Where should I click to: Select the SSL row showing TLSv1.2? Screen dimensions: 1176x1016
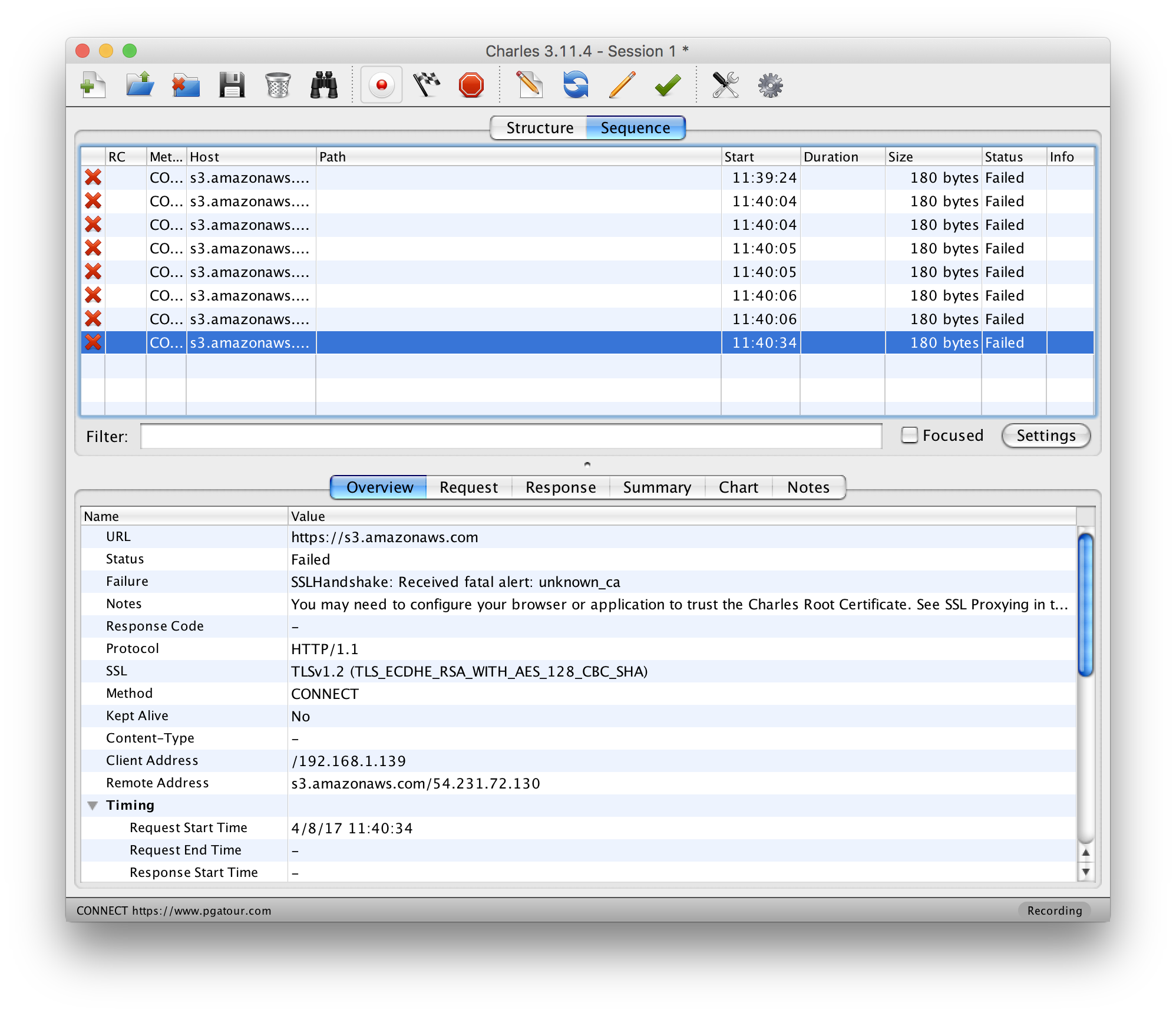(x=579, y=671)
